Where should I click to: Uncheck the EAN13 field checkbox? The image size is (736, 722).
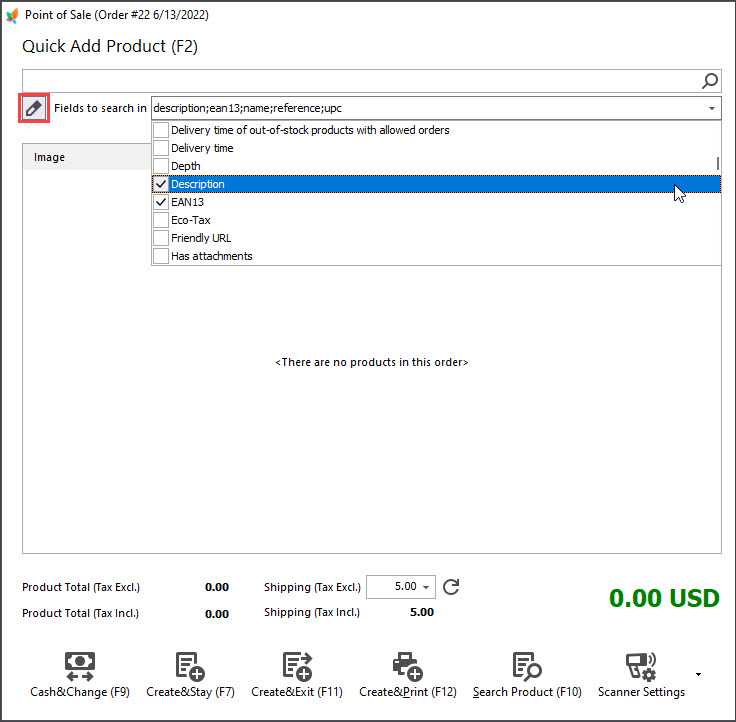pos(161,202)
